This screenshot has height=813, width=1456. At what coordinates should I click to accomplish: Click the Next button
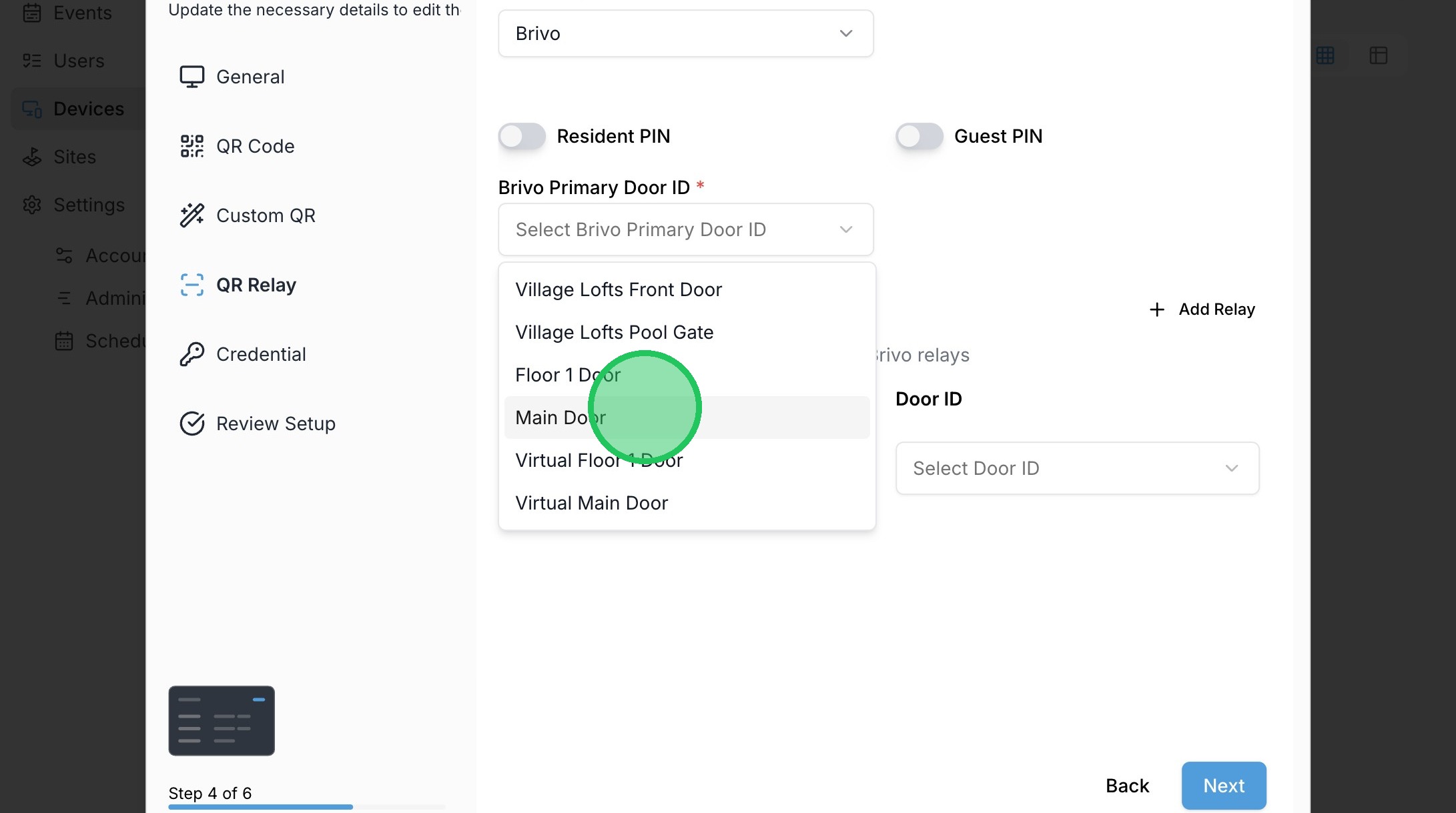click(1223, 786)
